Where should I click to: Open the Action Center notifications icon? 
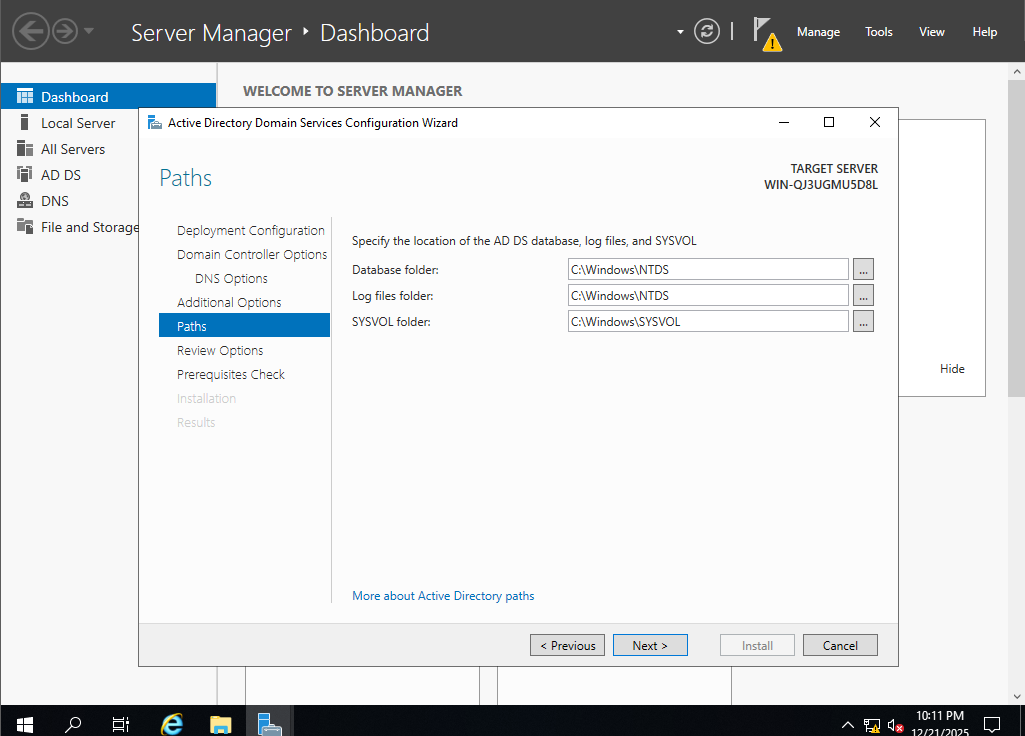992,724
